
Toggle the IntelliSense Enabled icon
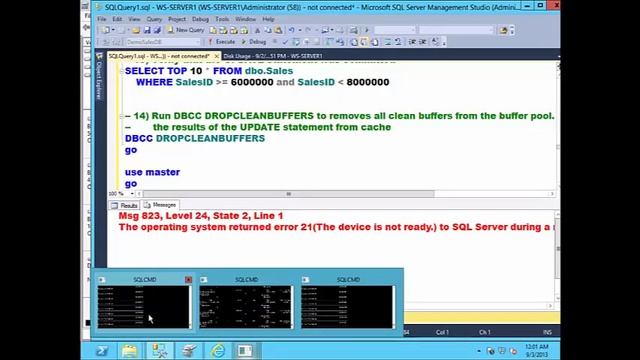click(x=316, y=42)
